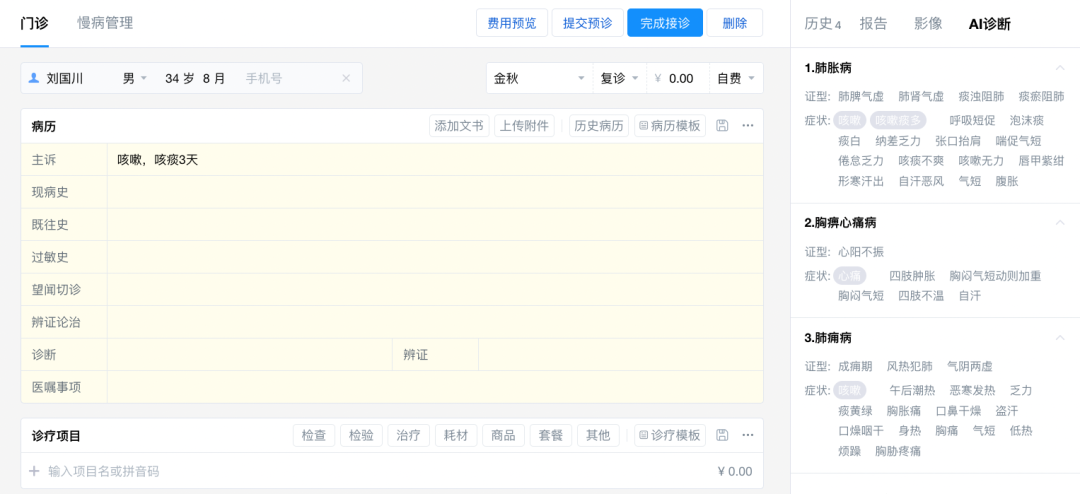
Task: Open the more options menu in 病历 header
Action: click(747, 126)
